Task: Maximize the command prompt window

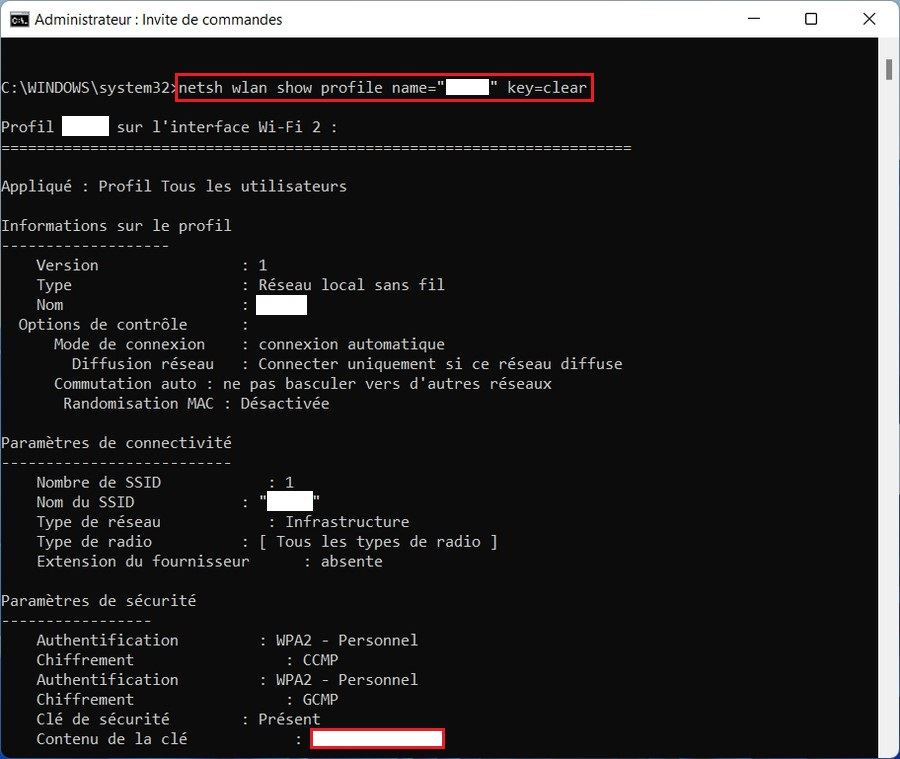Action: click(811, 19)
